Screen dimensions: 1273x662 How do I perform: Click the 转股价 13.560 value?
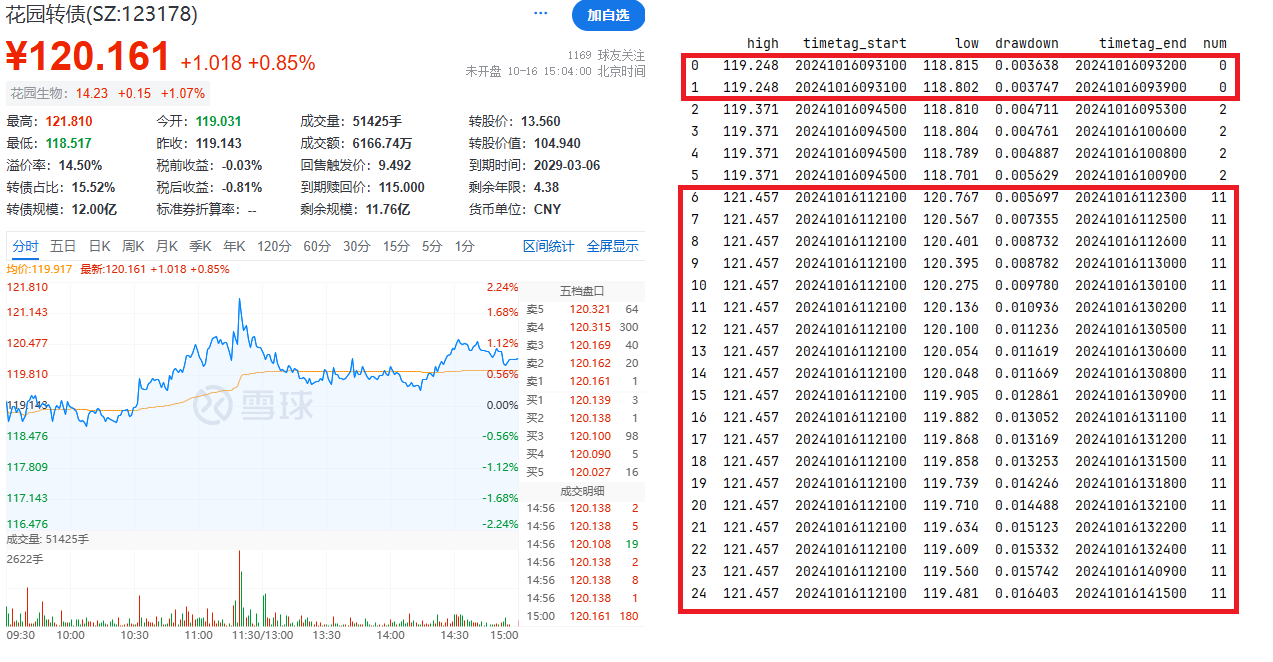tap(540, 120)
